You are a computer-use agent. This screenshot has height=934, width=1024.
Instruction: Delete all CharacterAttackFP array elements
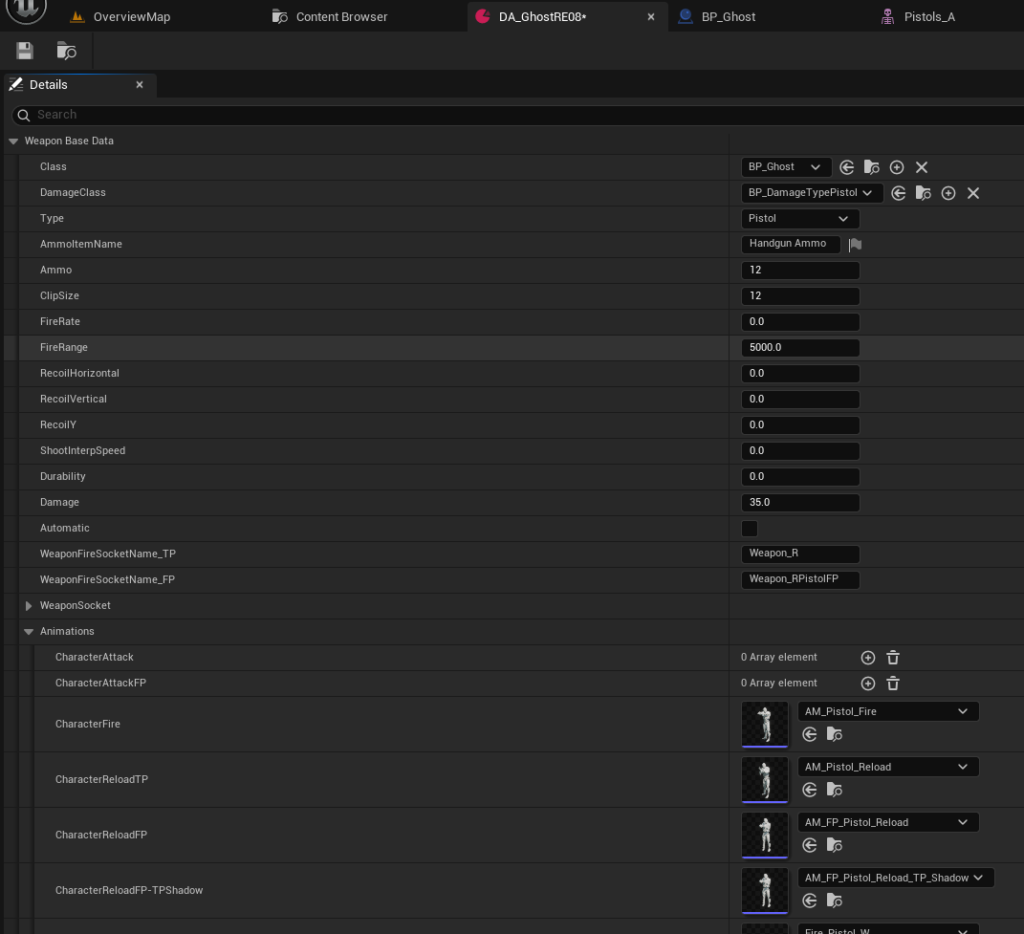pyautogui.click(x=893, y=683)
